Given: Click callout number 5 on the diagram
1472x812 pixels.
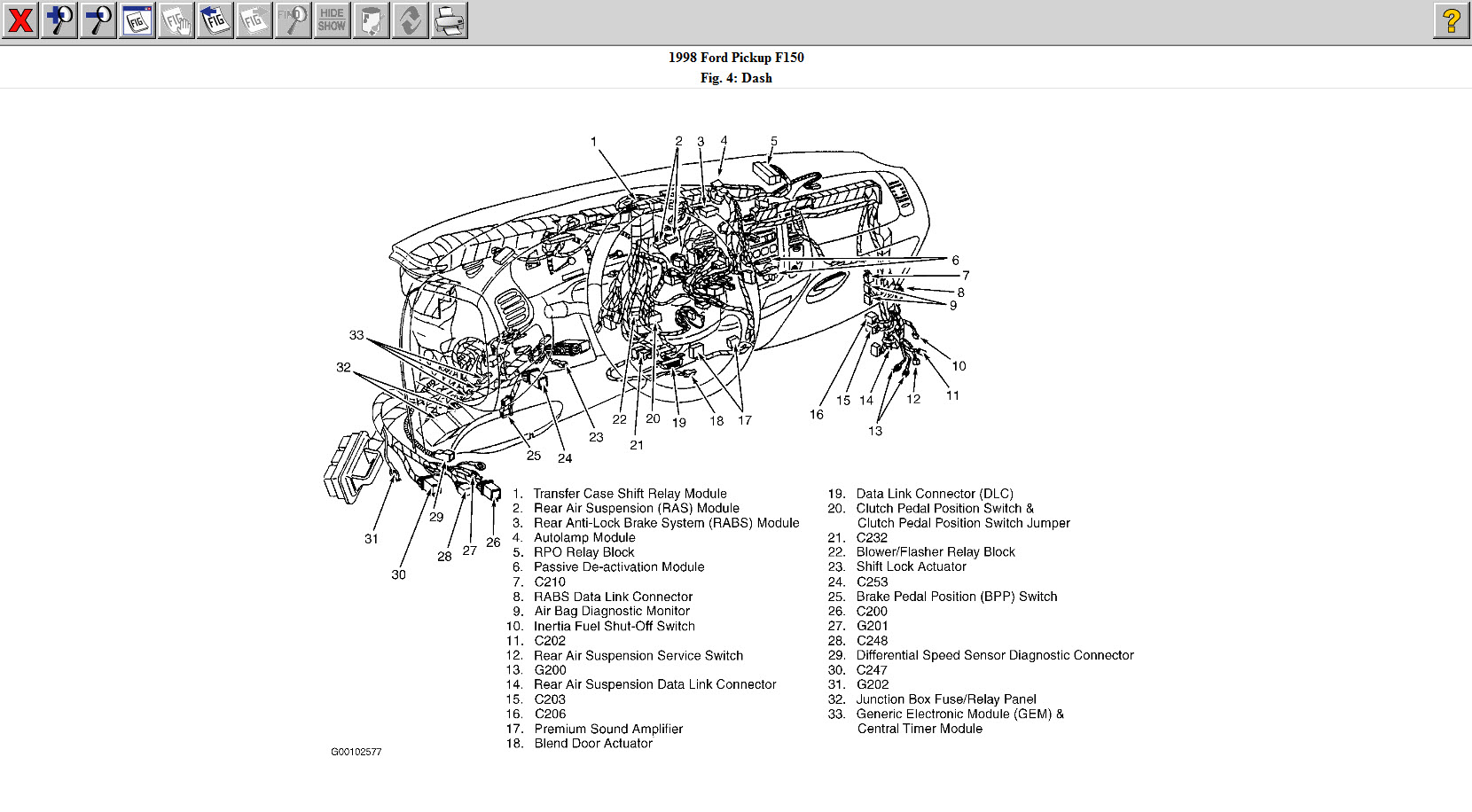Looking at the screenshot, I should point(774,141).
